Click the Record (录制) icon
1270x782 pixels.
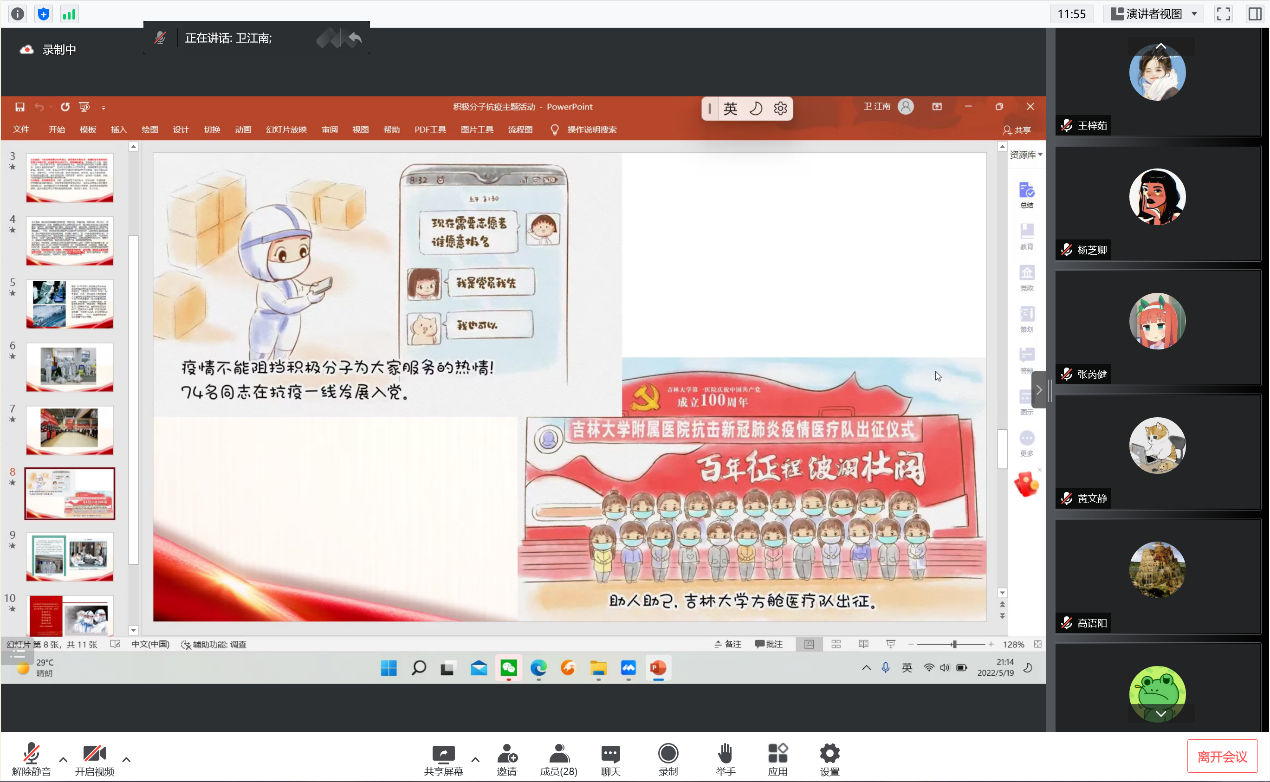[x=668, y=755]
